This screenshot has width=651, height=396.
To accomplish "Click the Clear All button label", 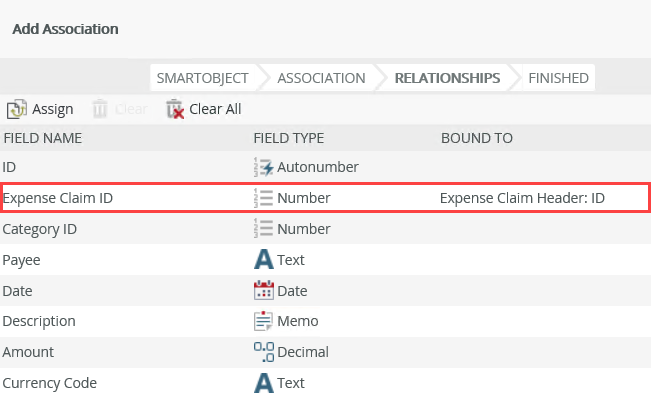I will [215, 109].
